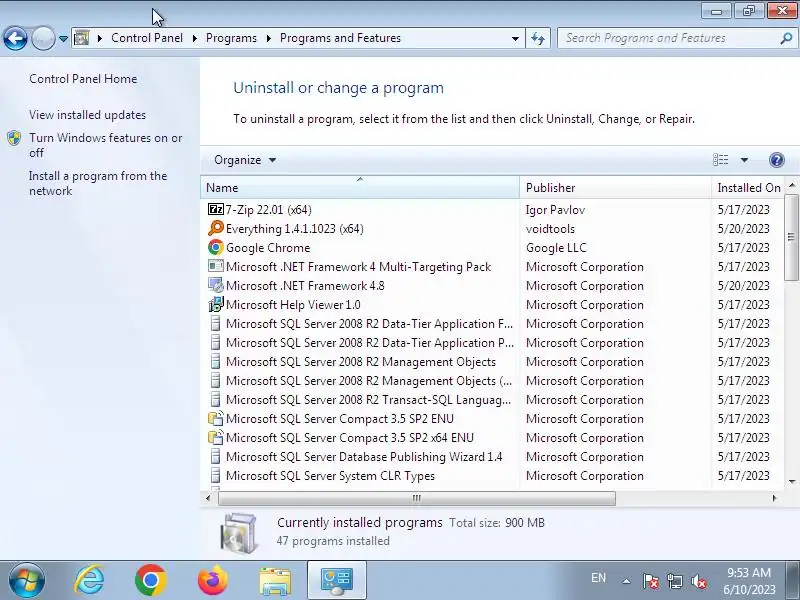The height and width of the screenshot is (600, 800).
Task: Click Programs and Features in breadcrumb
Action: [340, 38]
